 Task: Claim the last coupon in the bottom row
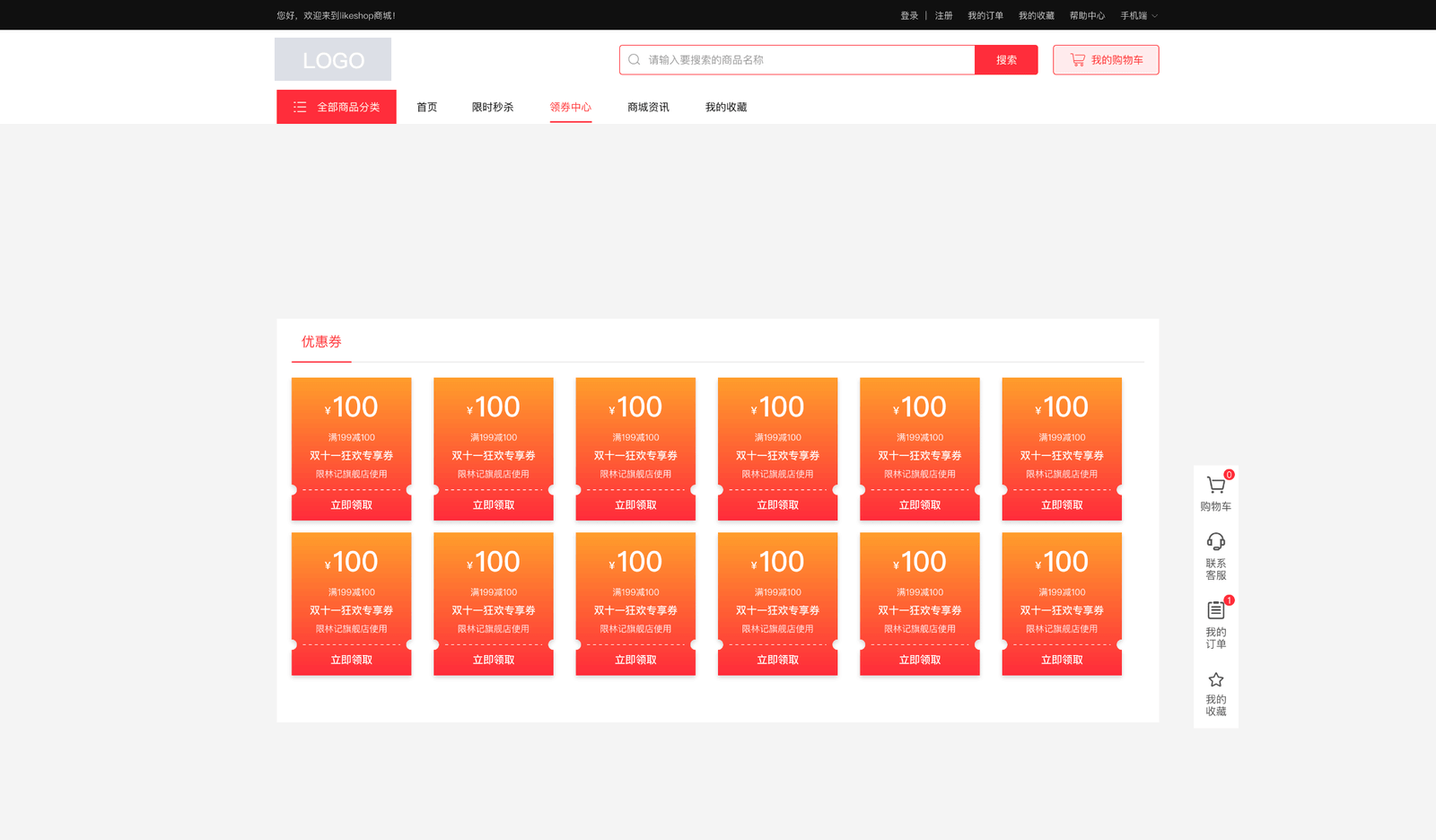pyautogui.click(x=1062, y=660)
